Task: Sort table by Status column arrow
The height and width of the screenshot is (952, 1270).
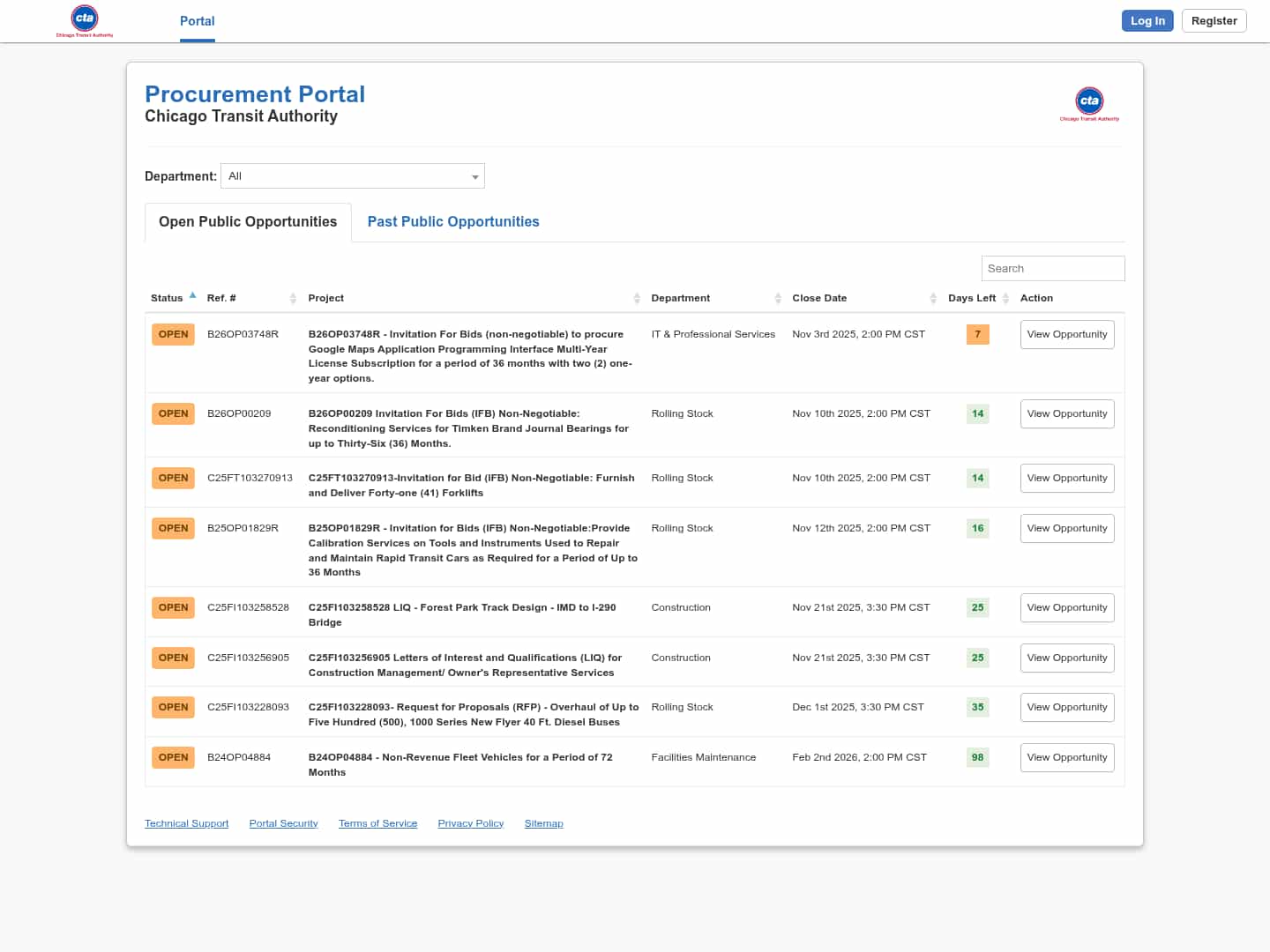Action: [192, 296]
